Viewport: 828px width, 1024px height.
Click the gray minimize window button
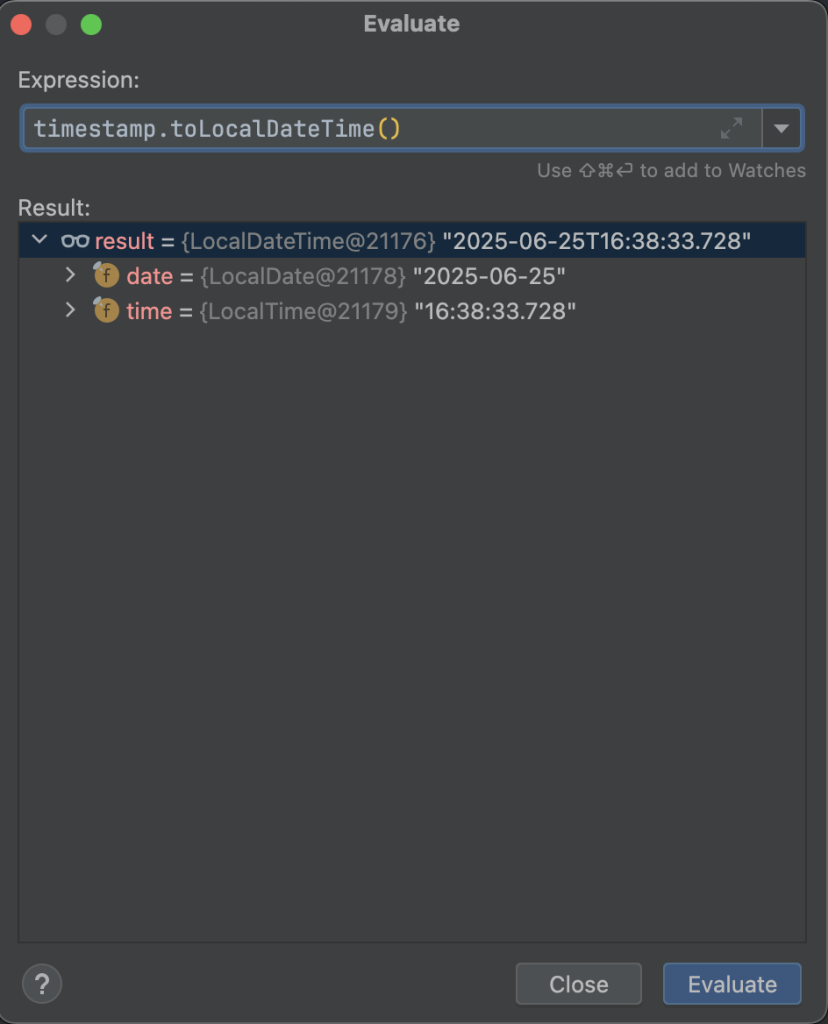56,25
